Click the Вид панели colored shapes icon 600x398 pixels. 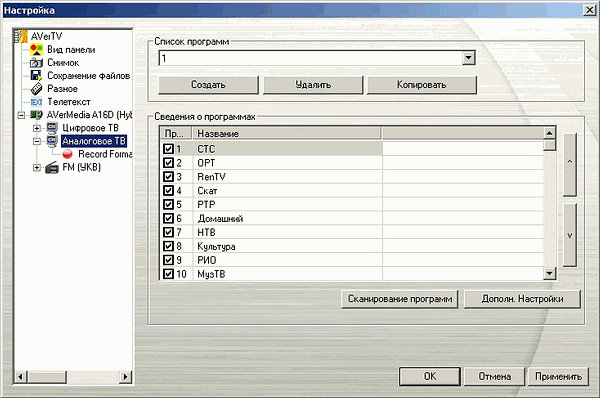coord(36,49)
